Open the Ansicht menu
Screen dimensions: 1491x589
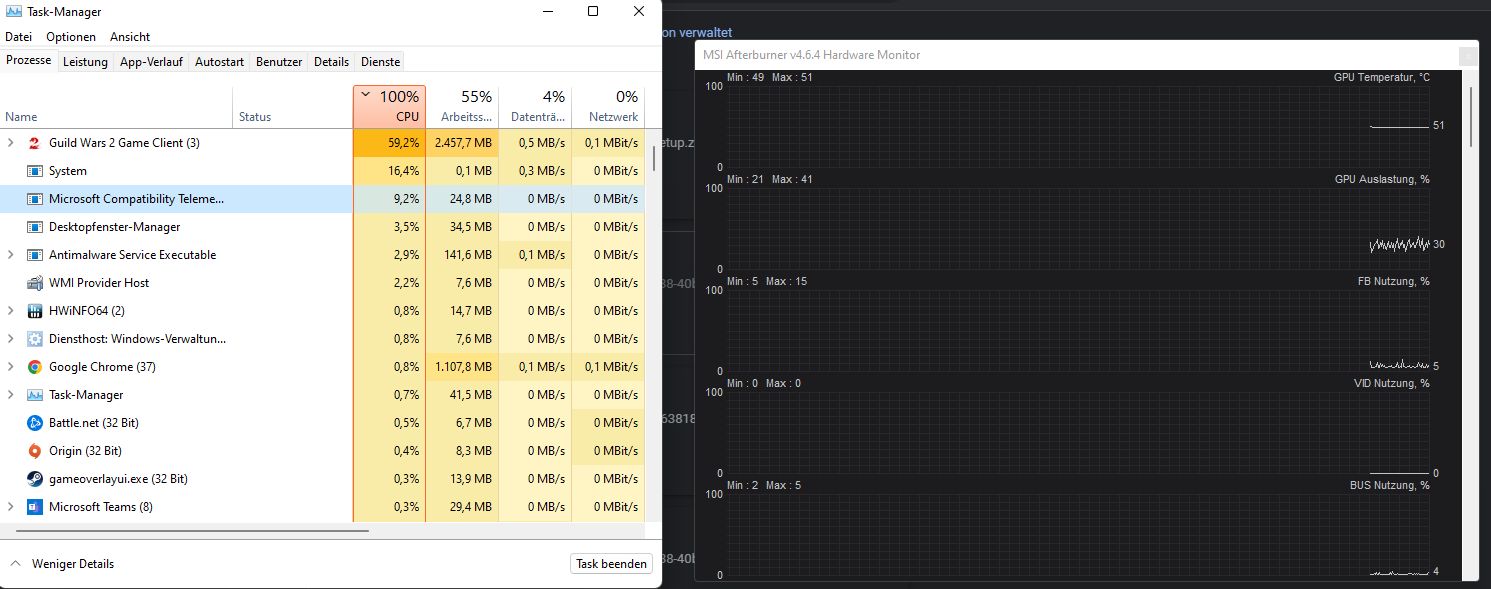pyautogui.click(x=130, y=37)
